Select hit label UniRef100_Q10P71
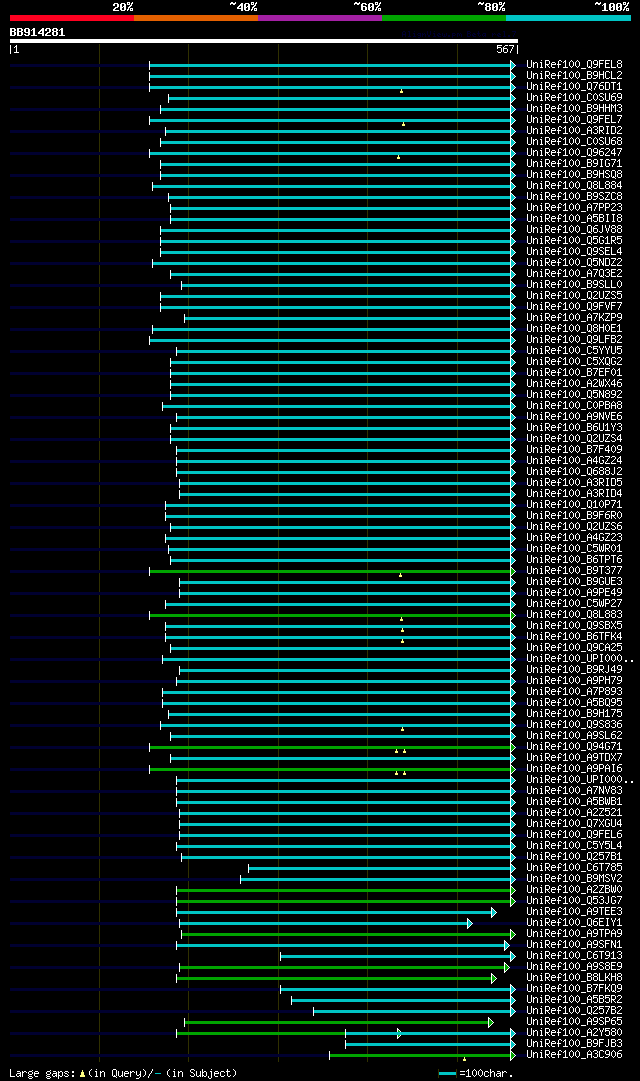The width and height of the screenshot is (640, 1081). (574, 505)
